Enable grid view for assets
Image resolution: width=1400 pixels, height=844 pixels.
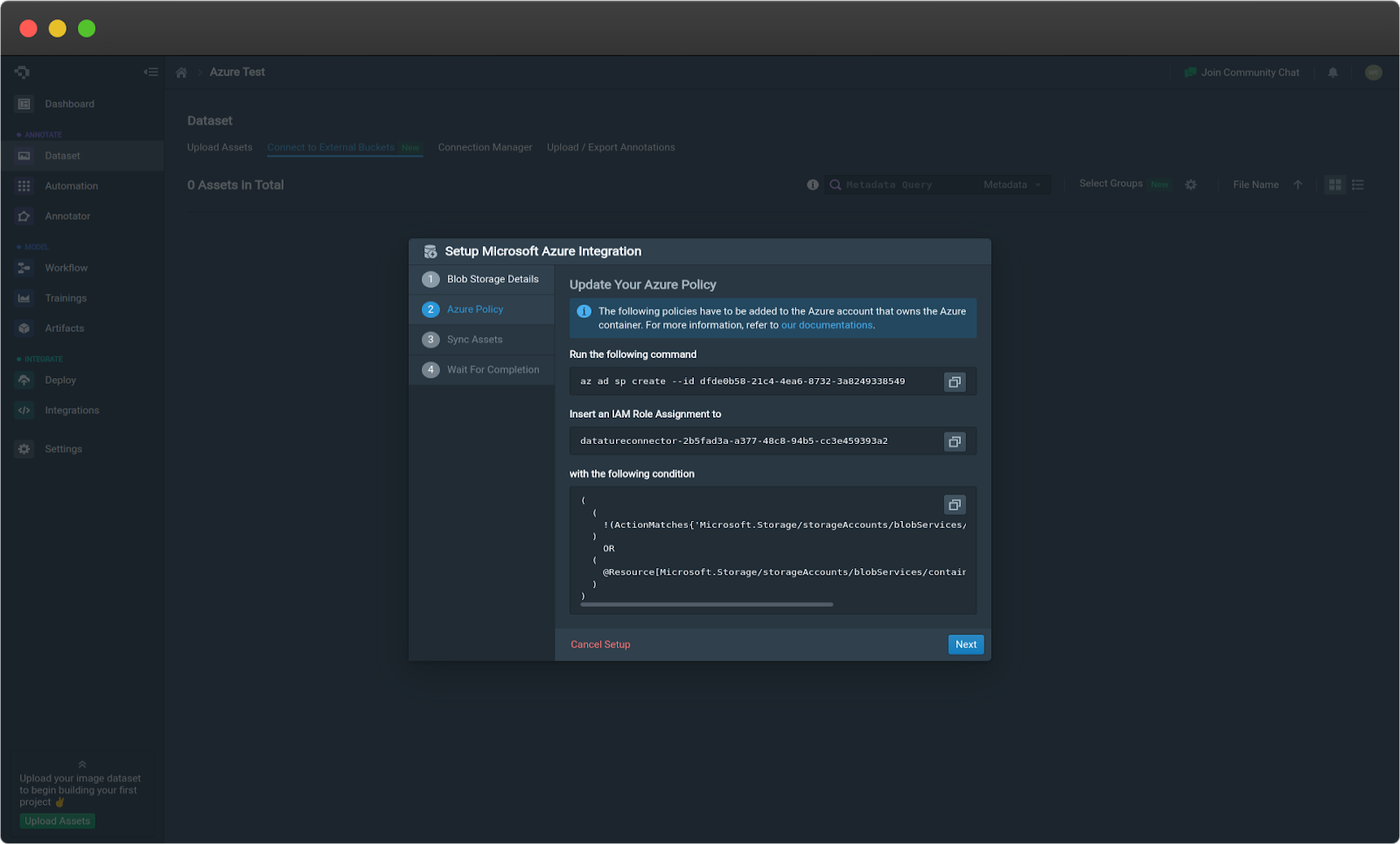(x=1334, y=185)
